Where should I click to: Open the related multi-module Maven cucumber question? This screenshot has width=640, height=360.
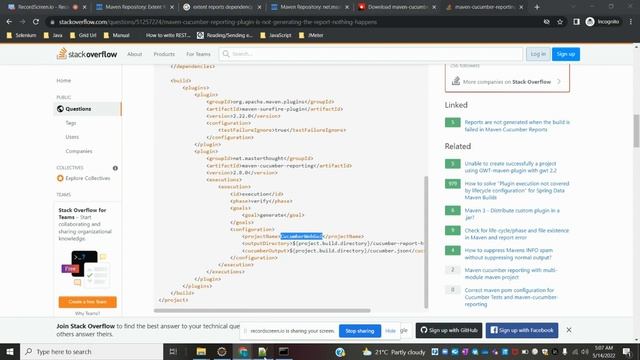511,273
